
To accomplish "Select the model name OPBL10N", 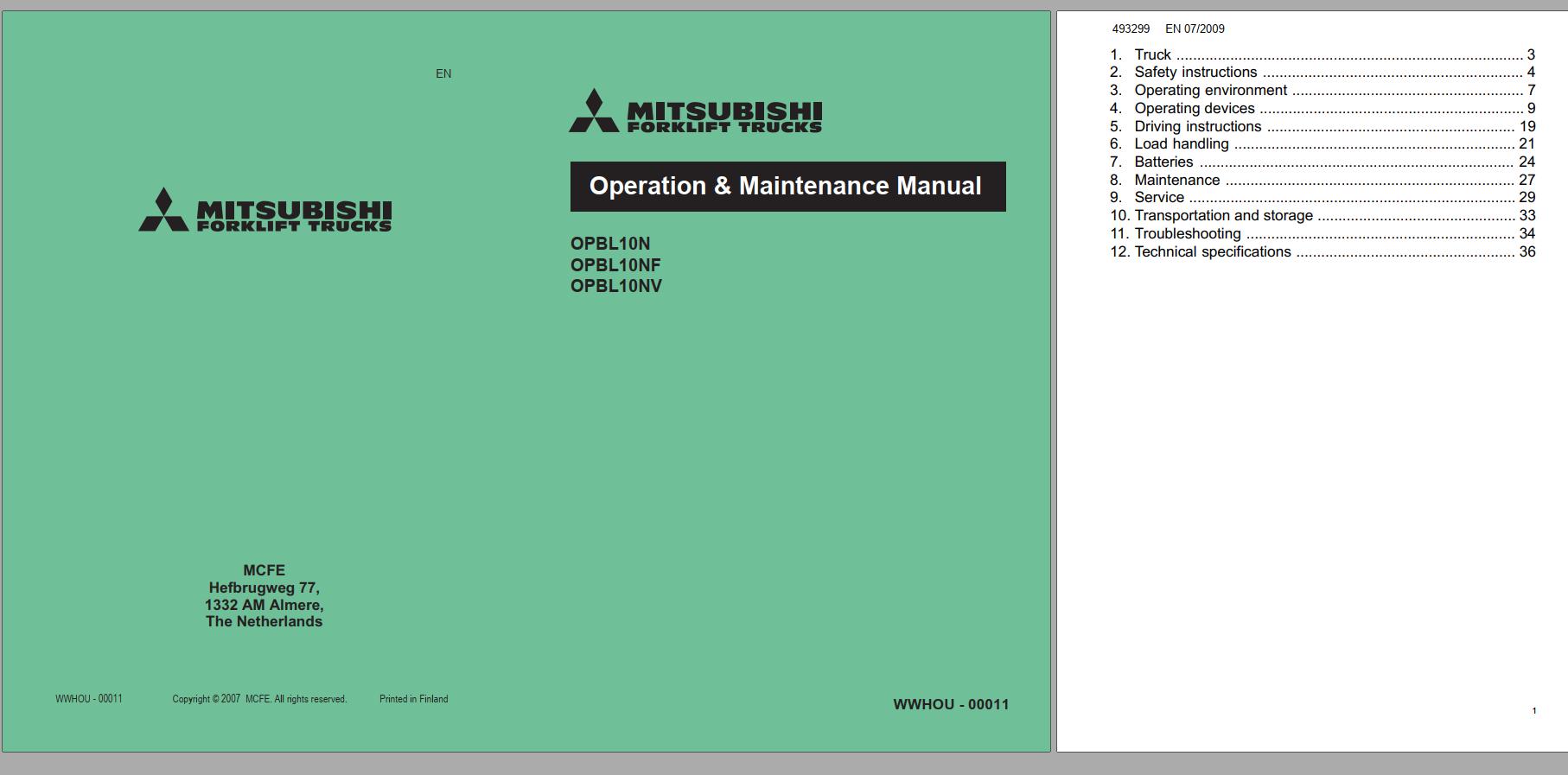I will [x=610, y=244].
